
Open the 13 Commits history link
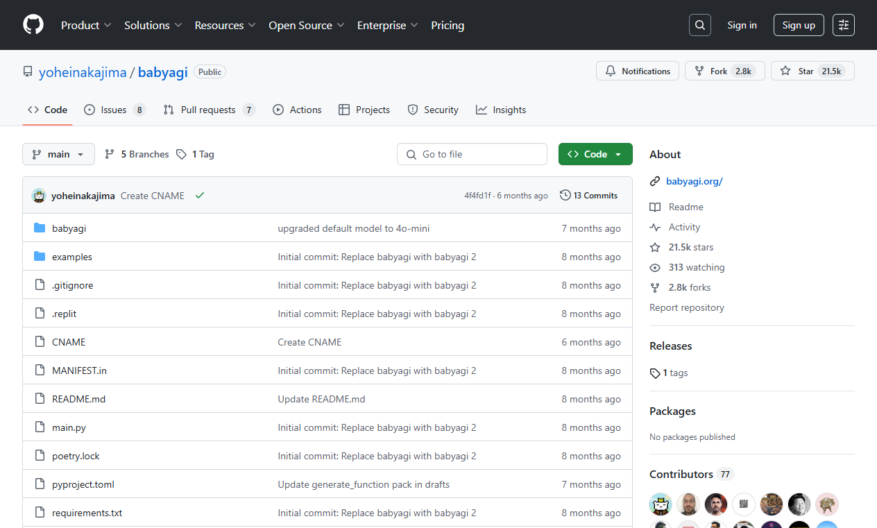pos(588,195)
